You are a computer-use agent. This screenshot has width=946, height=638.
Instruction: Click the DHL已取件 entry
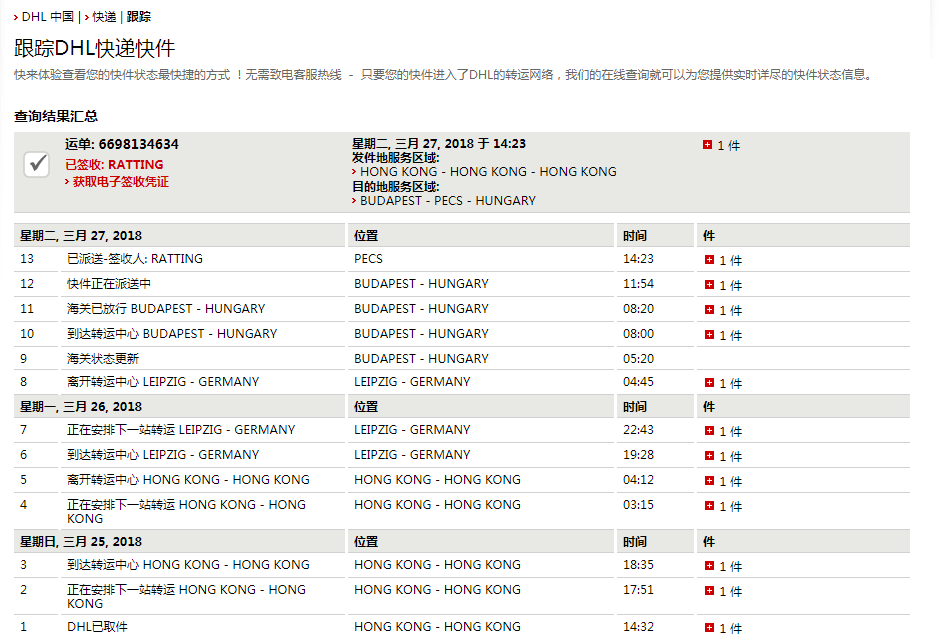97,627
